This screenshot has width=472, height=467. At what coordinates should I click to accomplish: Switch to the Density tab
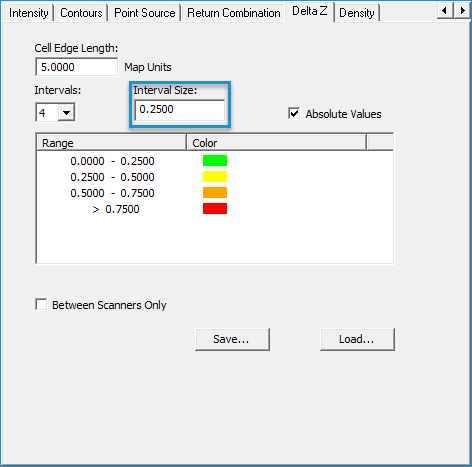coord(357,13)
